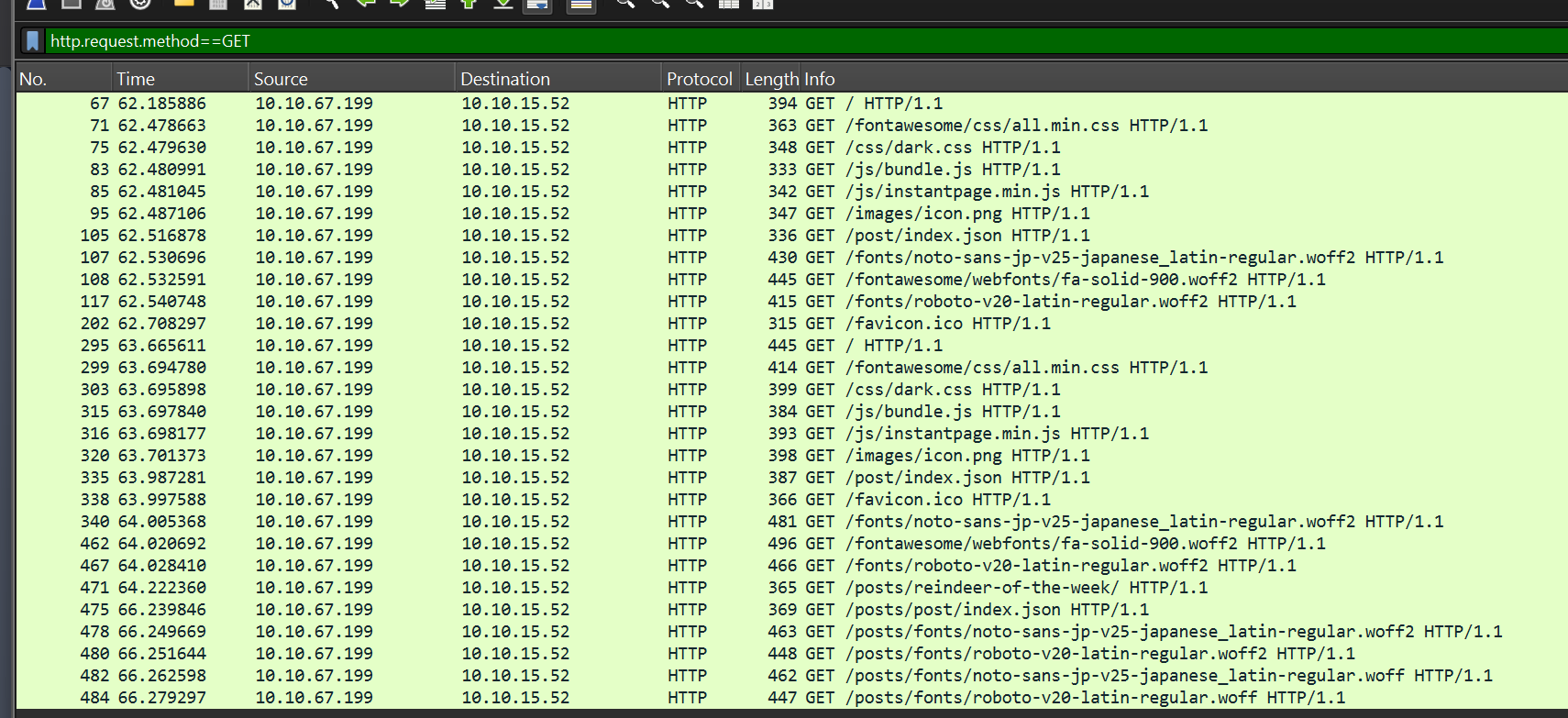
Task: Click the open capture file folder icon
Action: coord(183,4)
